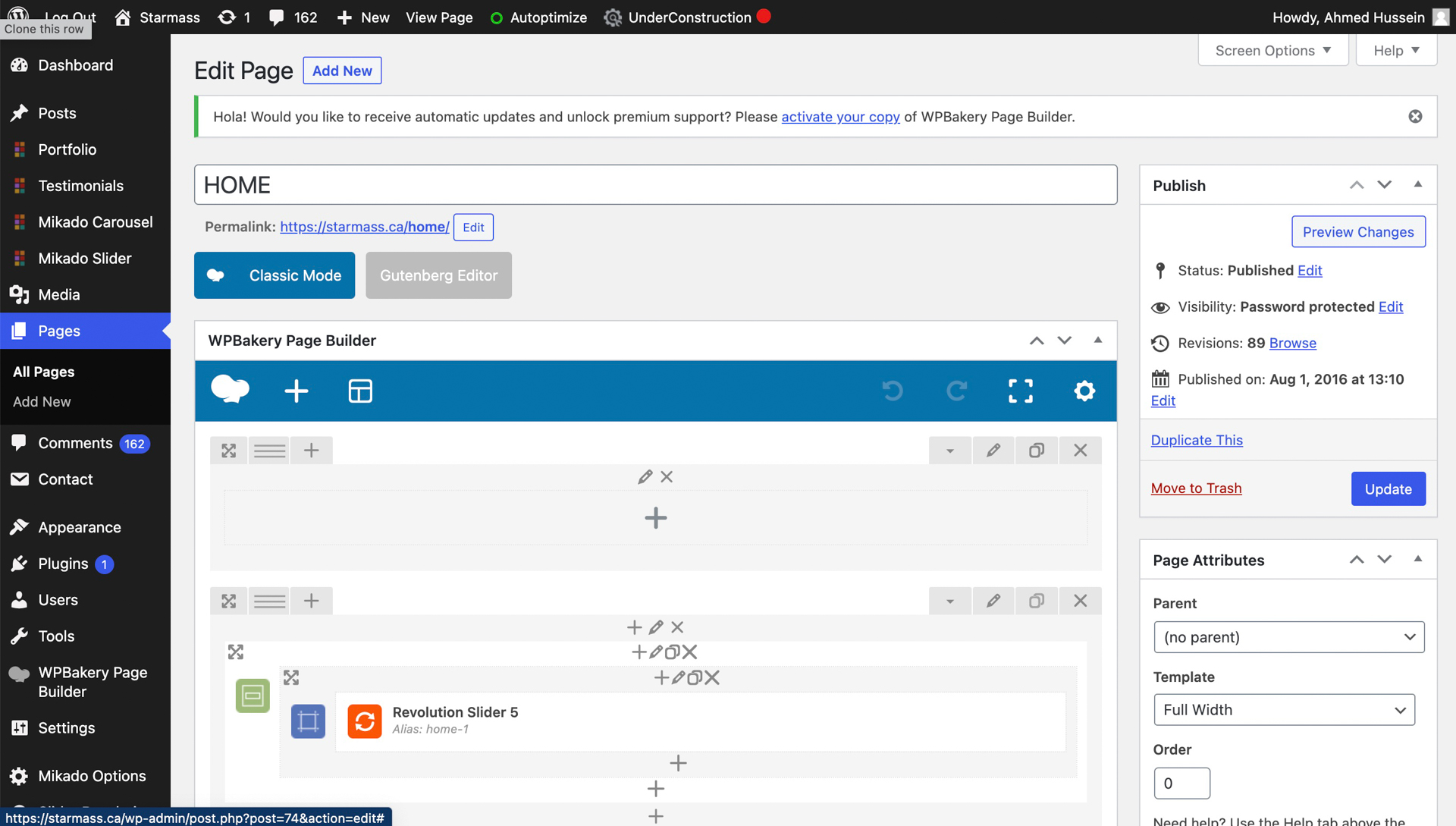Click the blue inner column frame icon
Screen dimensions: 1456x826
308,721
